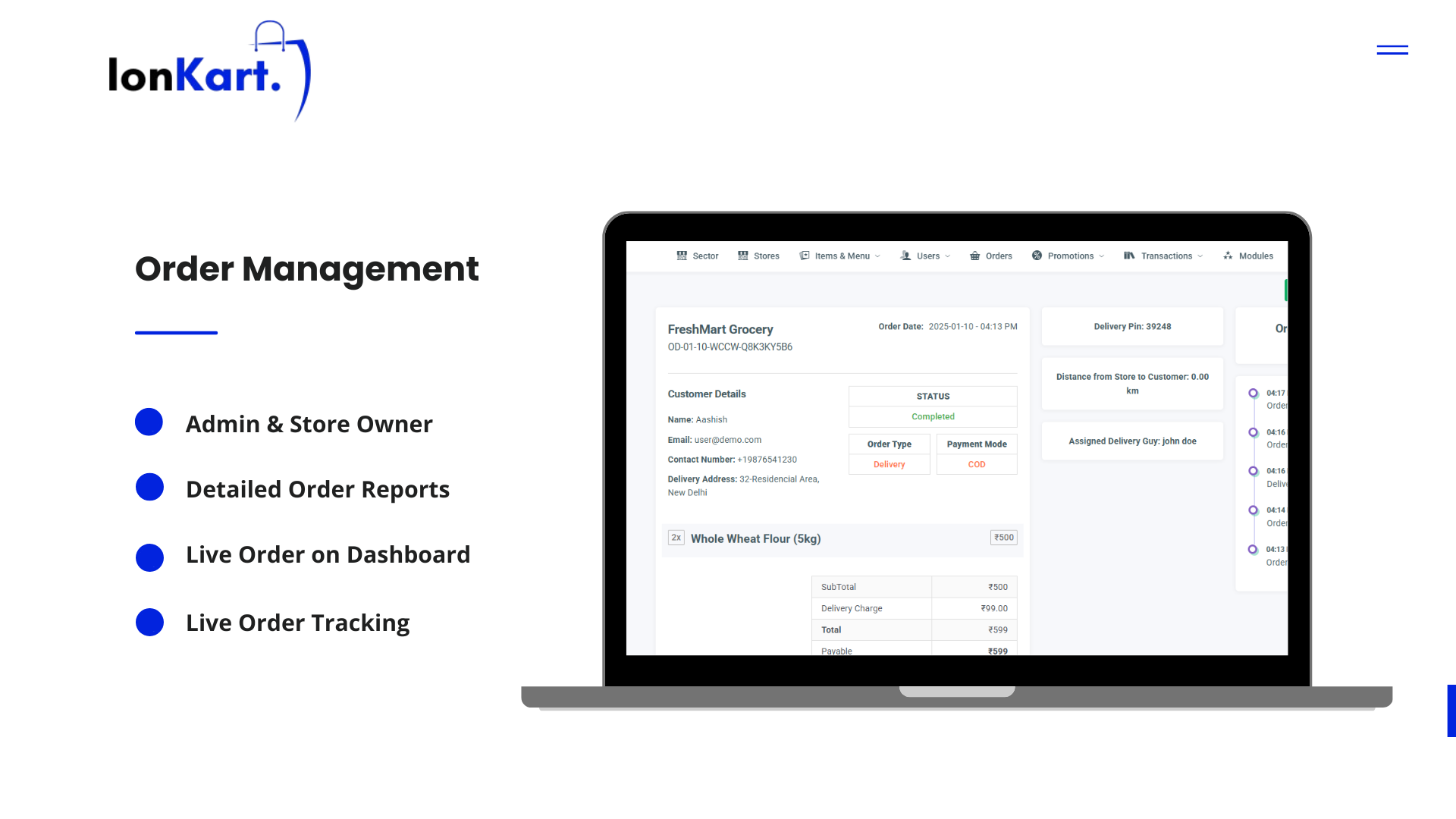Click the IonKart logo link
1456x819 pixels.
pyautogui.click(x=210, y=71)
